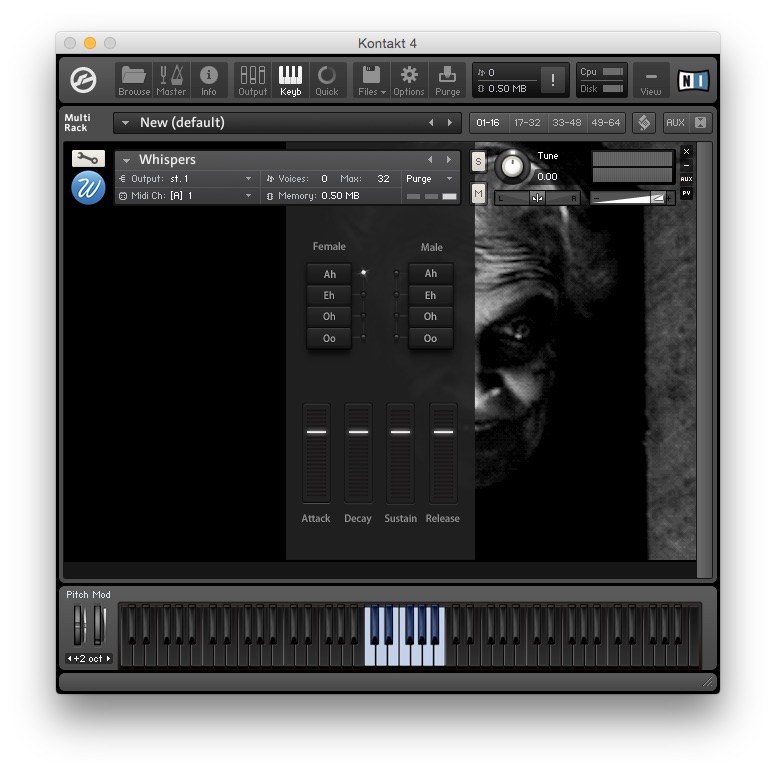Click the Kontakt logo icon

click(83, 80)
